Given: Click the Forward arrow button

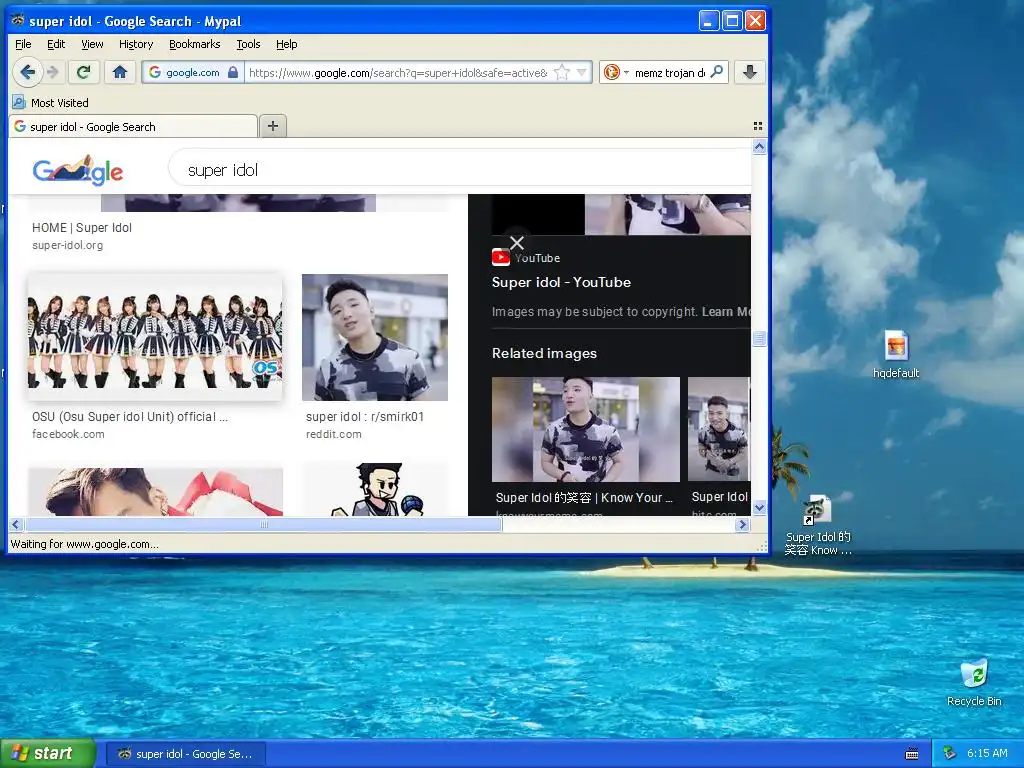Looking at the screenshot, I should click(x=53, y=72).
